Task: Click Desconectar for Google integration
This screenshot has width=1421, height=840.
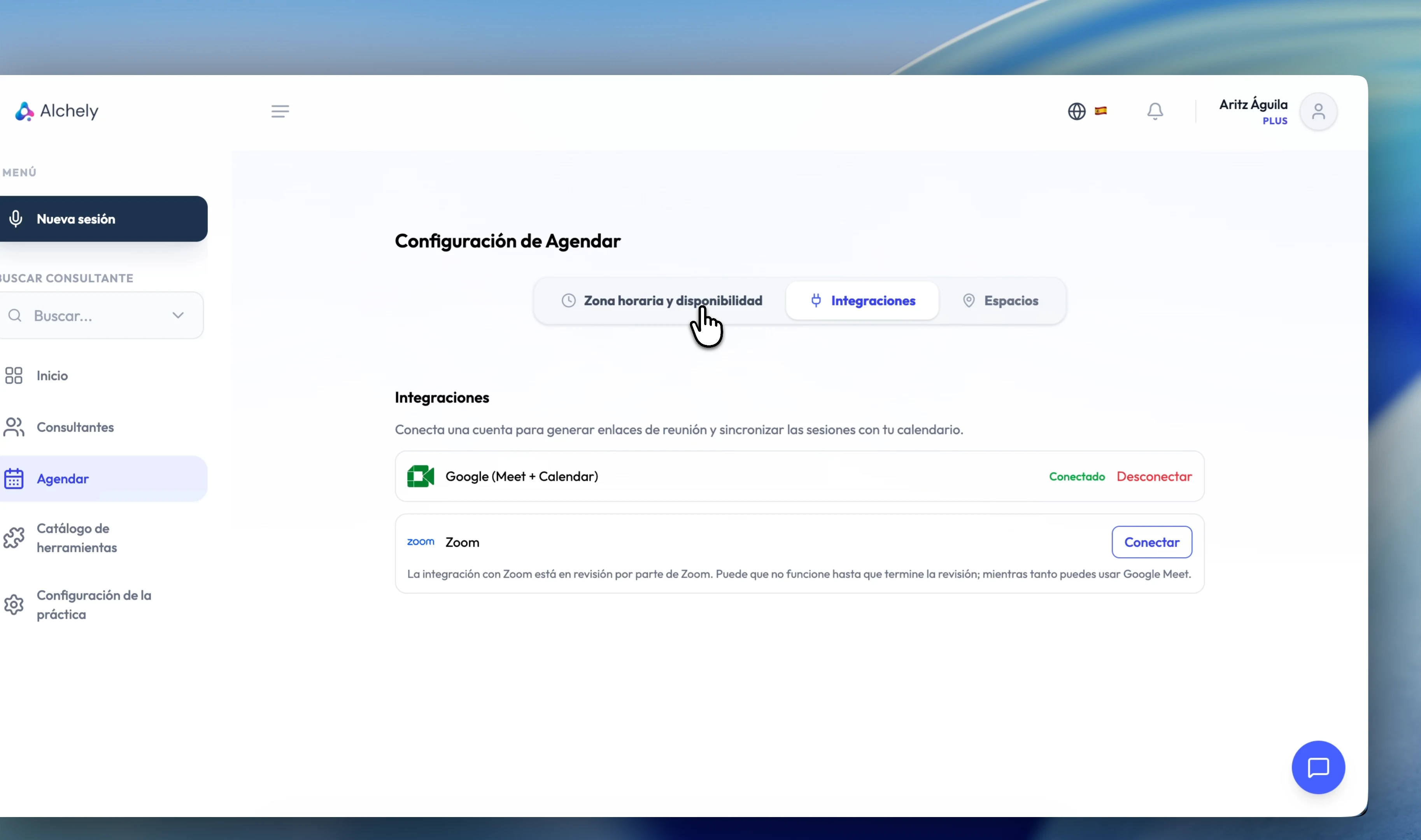Action: tap(1154, 477)
